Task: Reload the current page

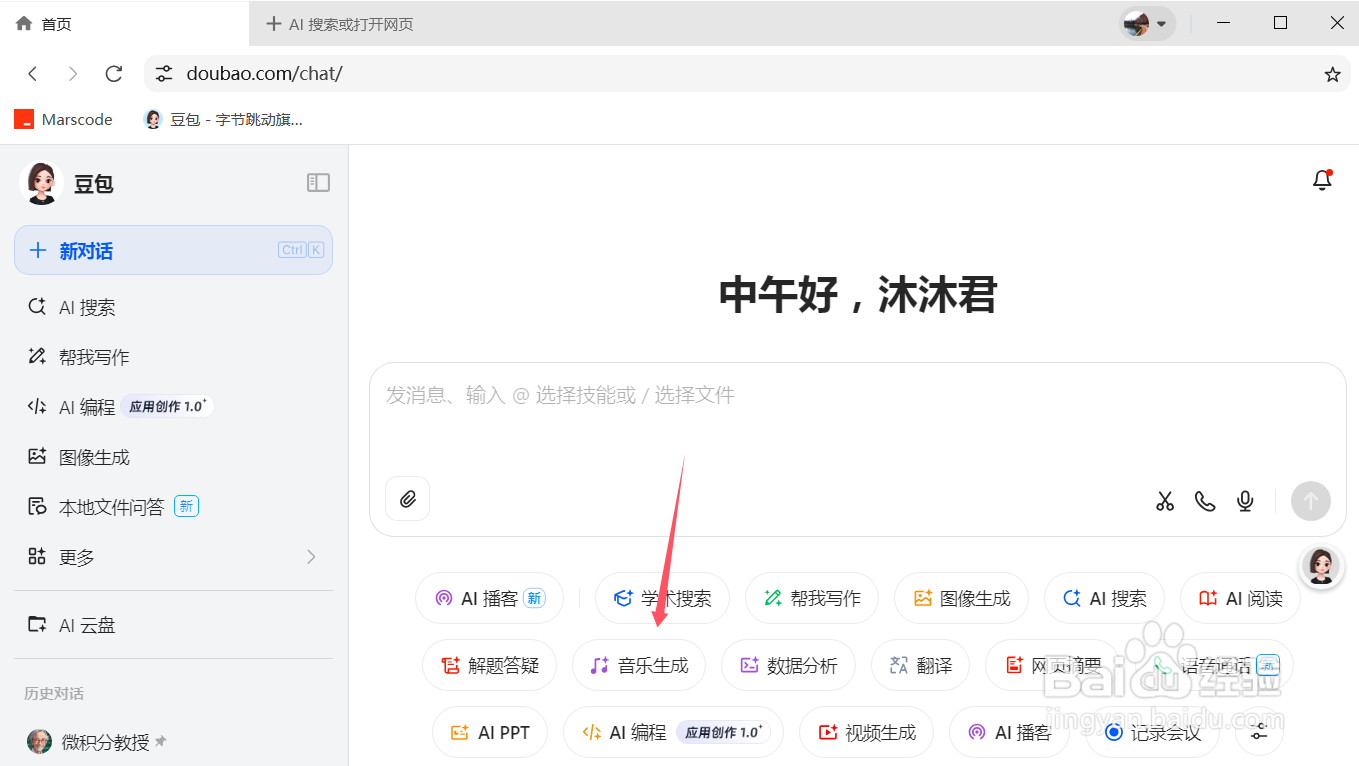Action: pos(114,74)
